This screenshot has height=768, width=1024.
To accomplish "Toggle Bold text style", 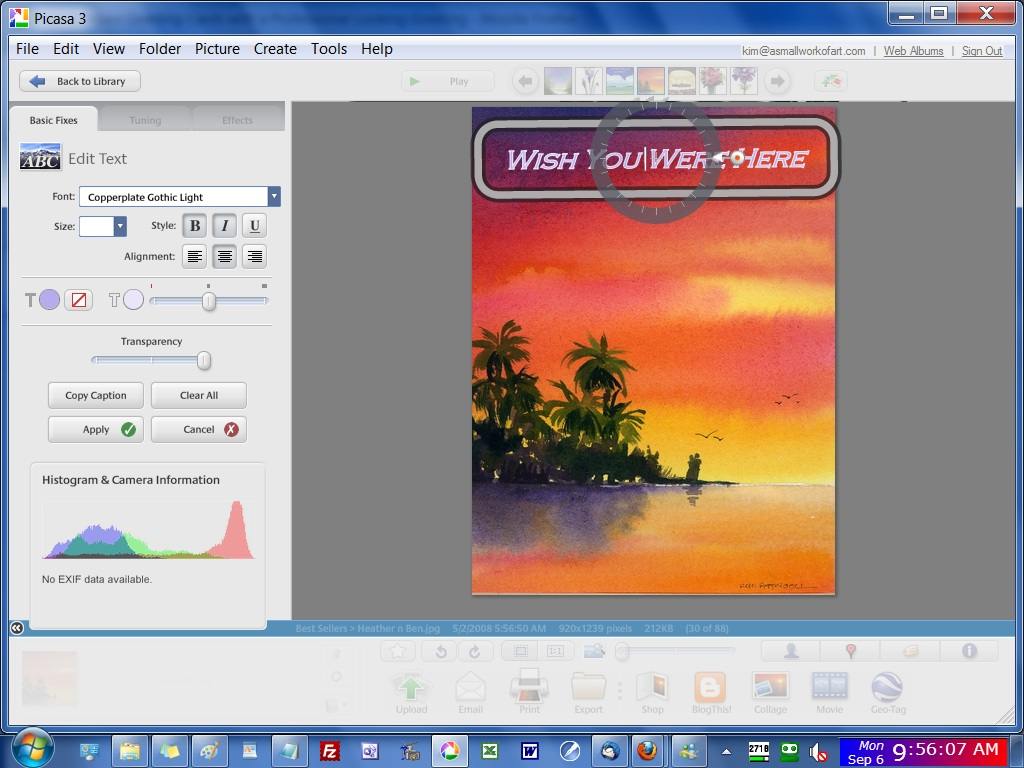I will point(195,226).
